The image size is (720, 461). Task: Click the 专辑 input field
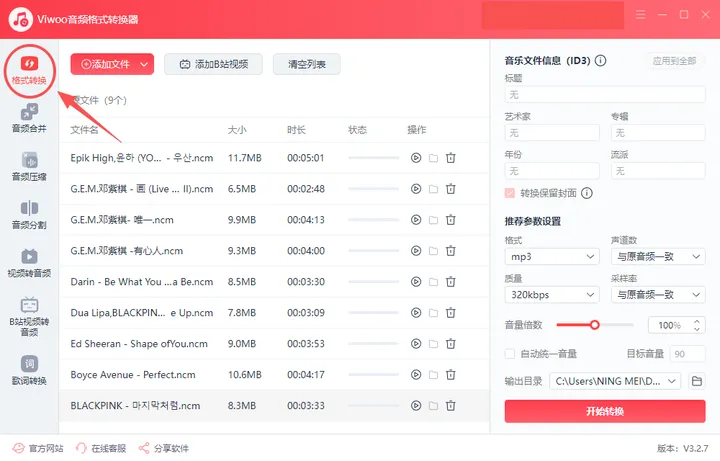658,133
